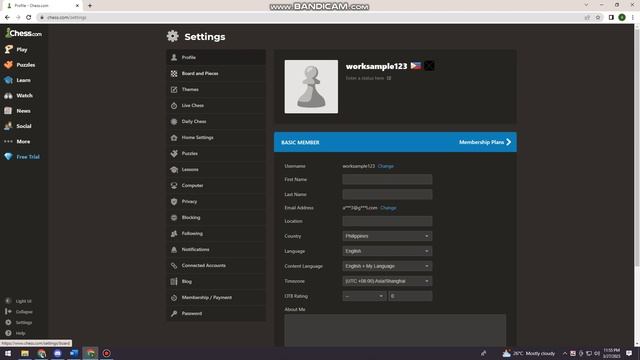The width and height of the screenshot is (640, 360).
Task: Edit the status text under username
Action: point(368,78)
